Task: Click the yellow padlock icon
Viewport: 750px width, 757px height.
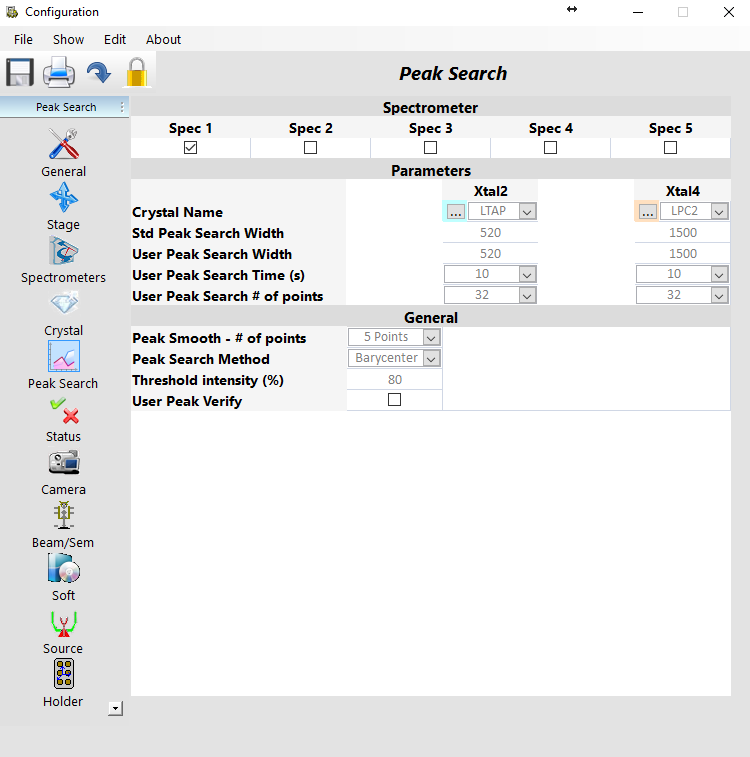Action: coord(136,73)
